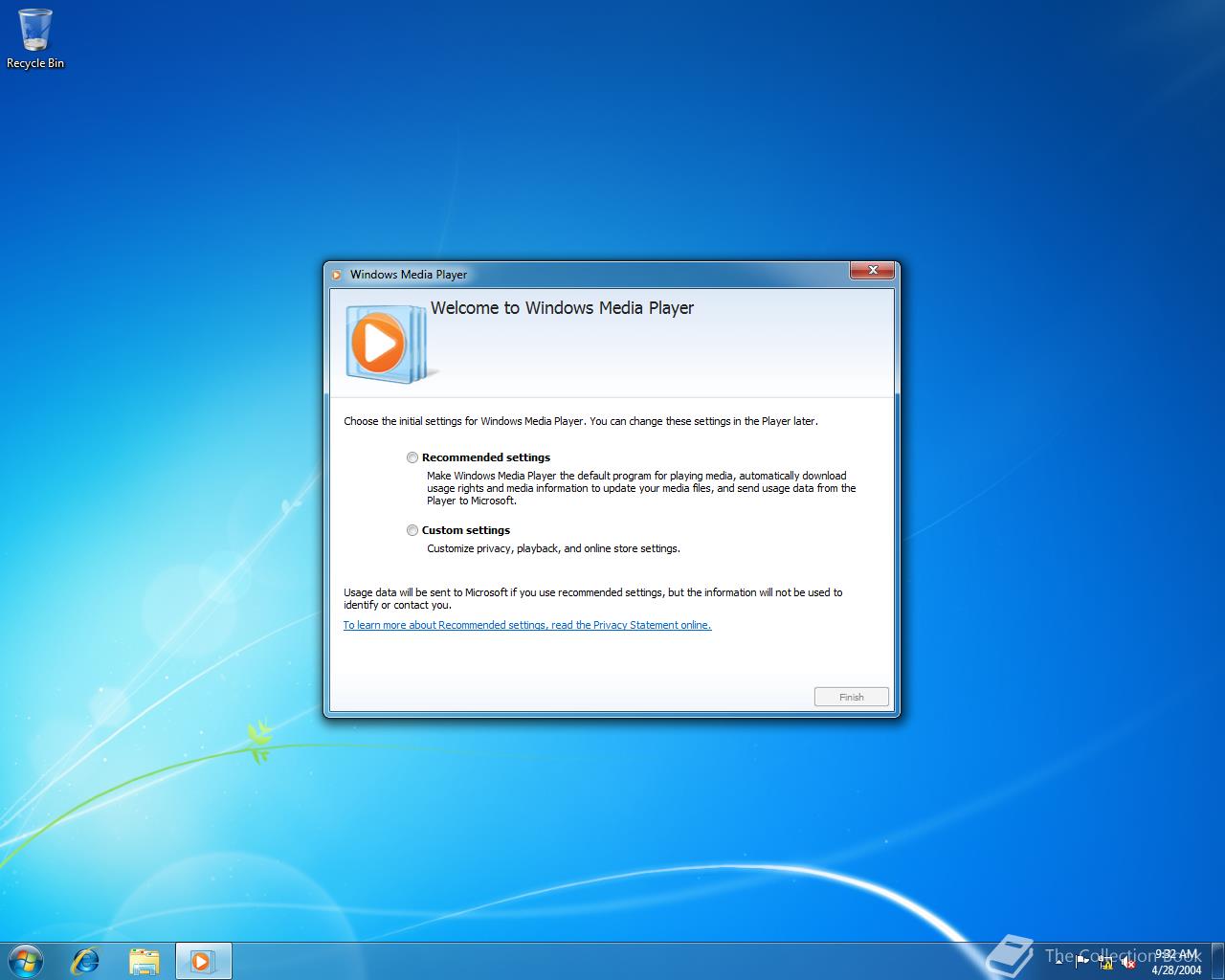Click the small Media Player title bar icon
This screenshot has height=980, width=1225.
[x=337, y=275]
